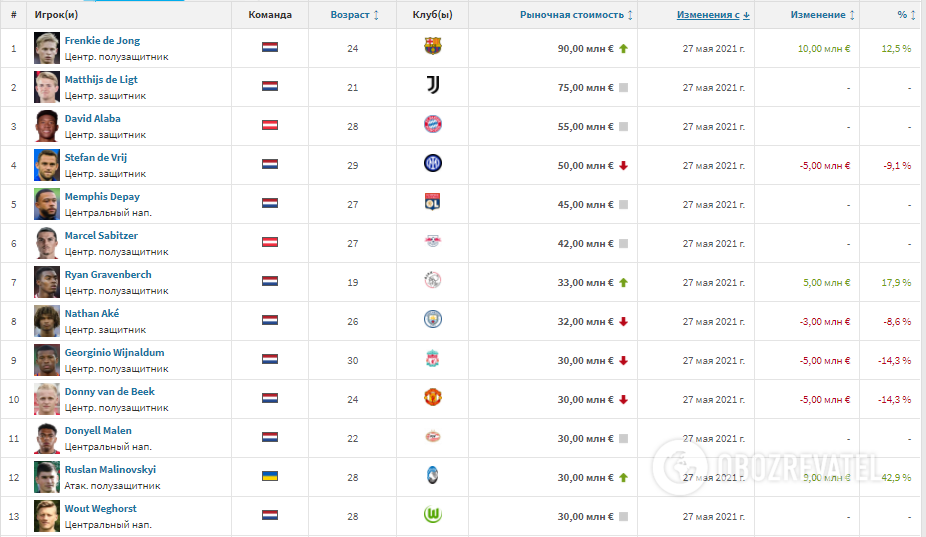Open Ruslan Malinovskyi player link

tap(110, 470)
